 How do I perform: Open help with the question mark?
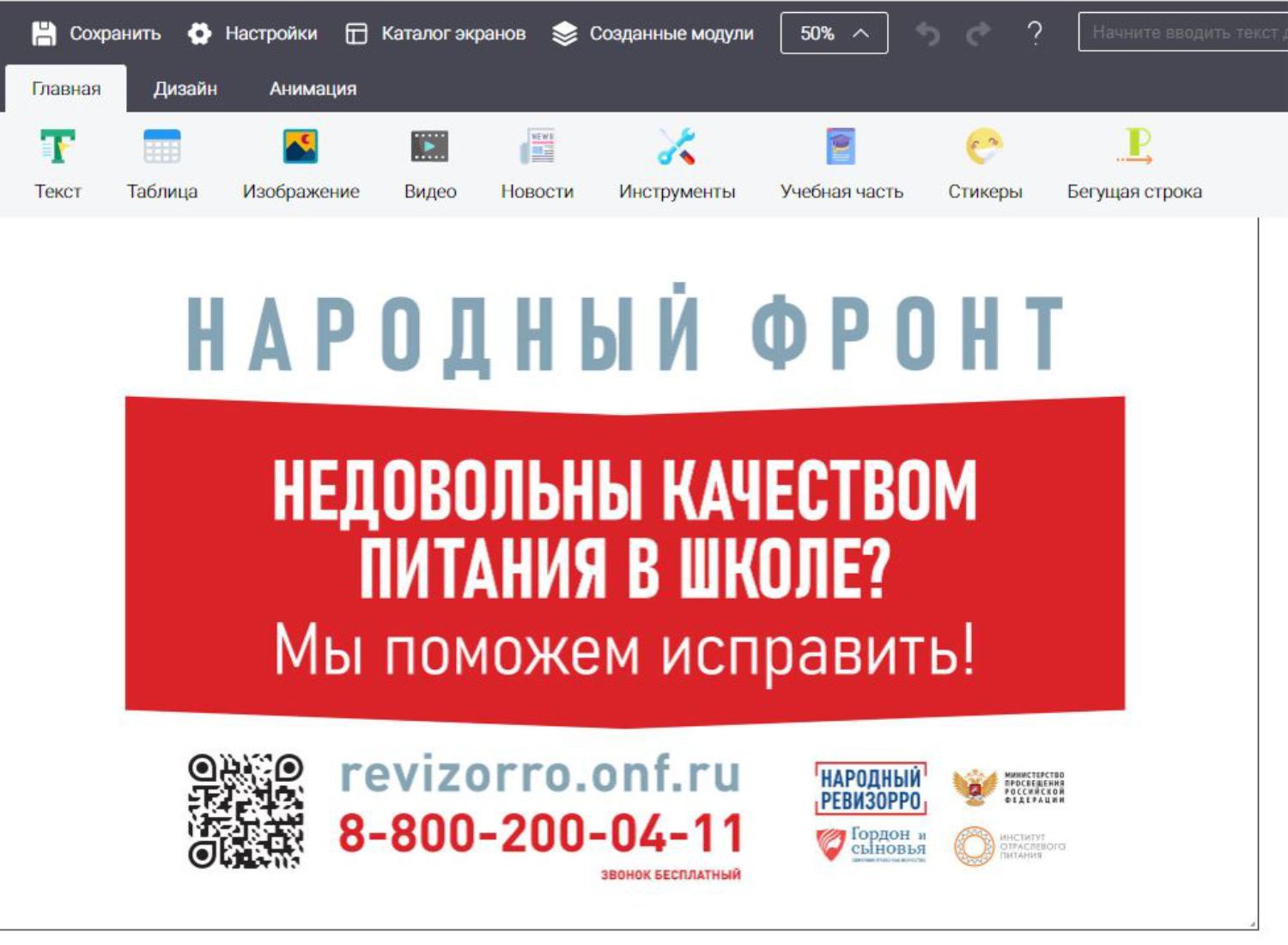coord(1035,34)
